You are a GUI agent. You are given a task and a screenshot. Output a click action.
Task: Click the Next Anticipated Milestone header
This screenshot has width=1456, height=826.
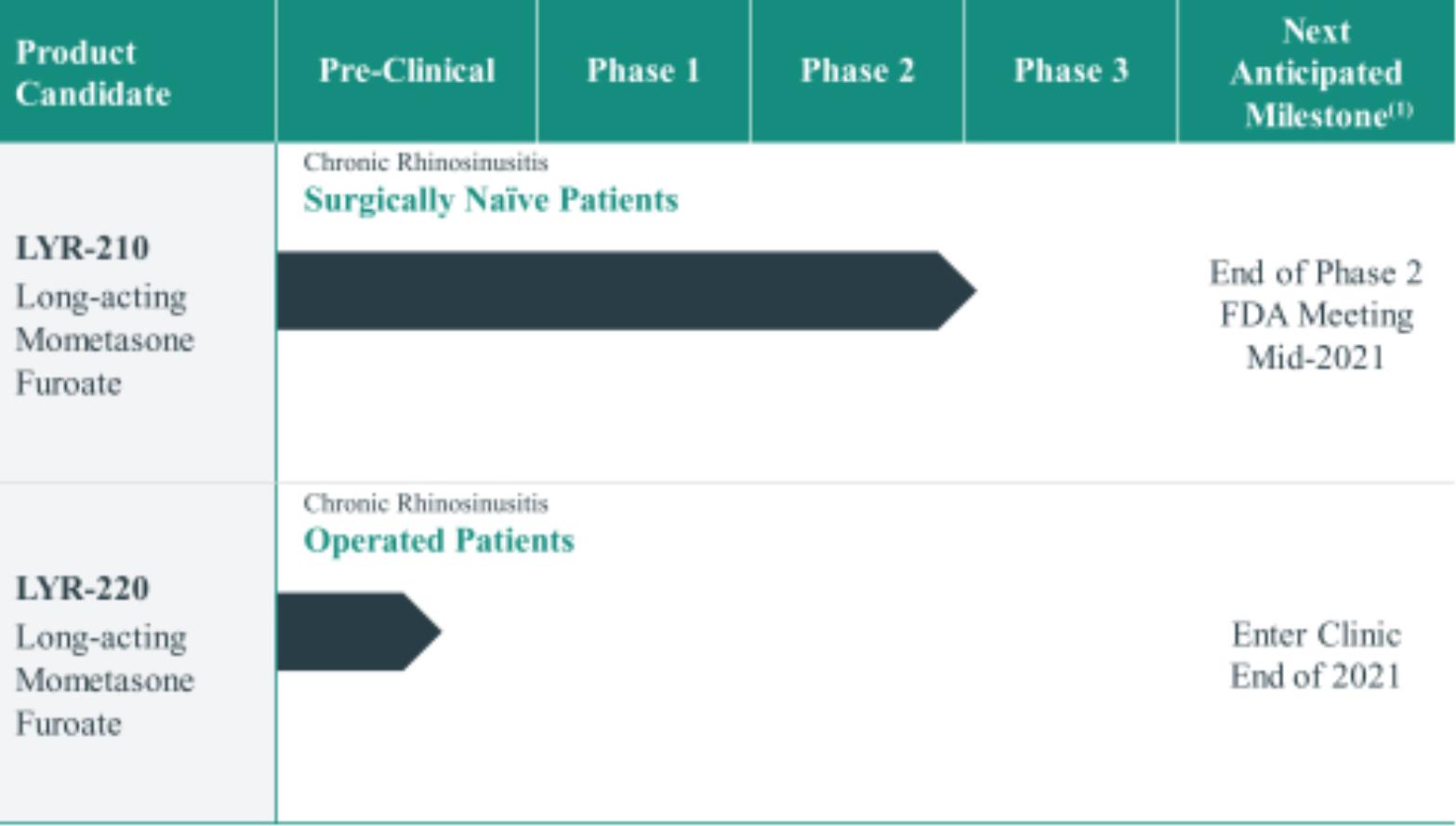pos(1315,73)
